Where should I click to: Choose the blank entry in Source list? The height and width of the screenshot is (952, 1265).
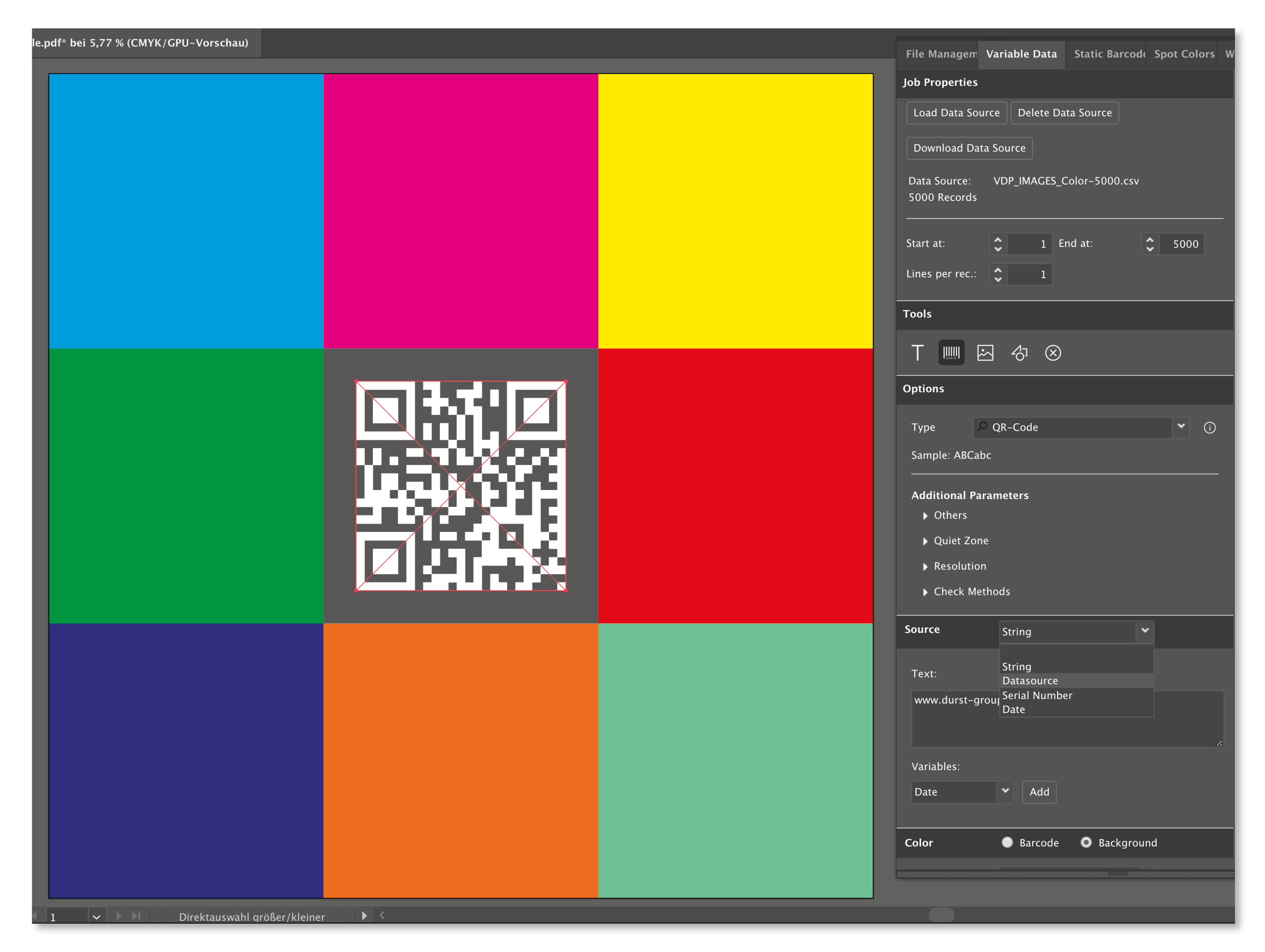pos(1076,652)
